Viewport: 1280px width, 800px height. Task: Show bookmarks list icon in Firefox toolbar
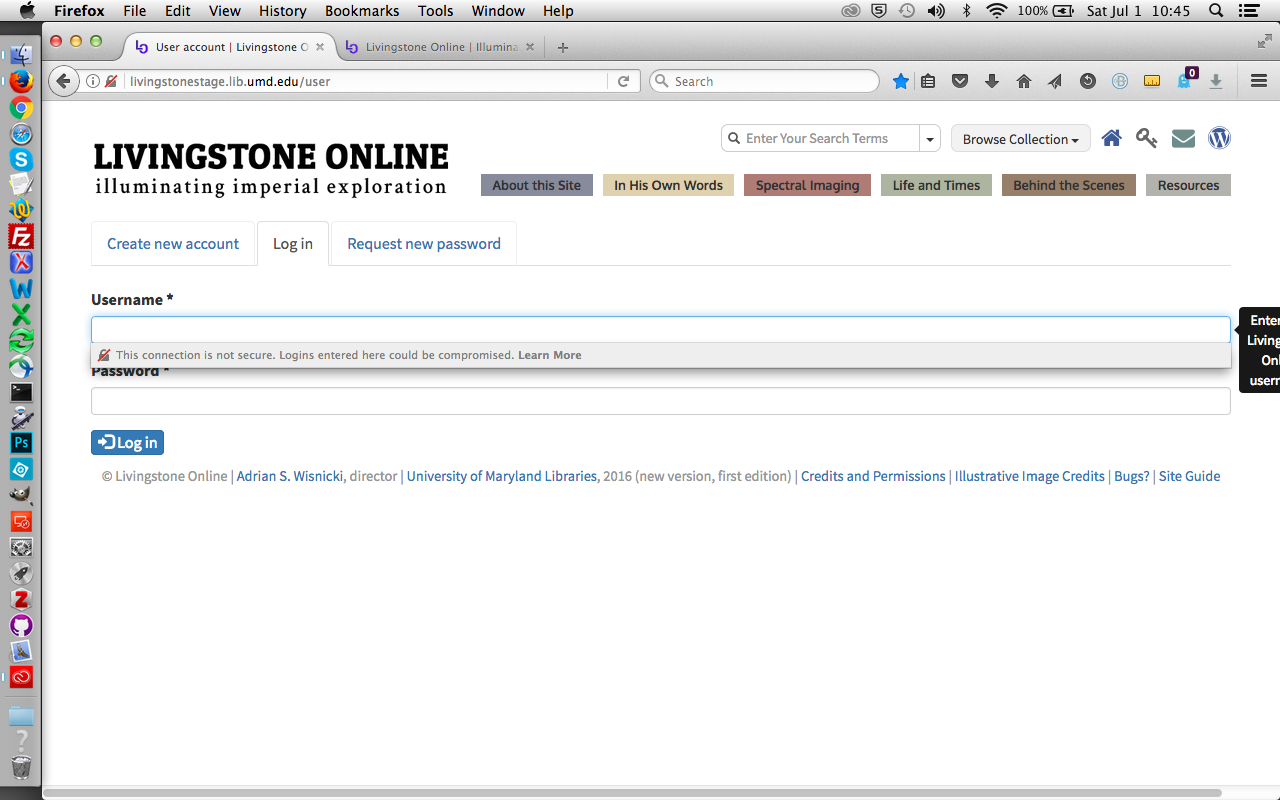928,82
